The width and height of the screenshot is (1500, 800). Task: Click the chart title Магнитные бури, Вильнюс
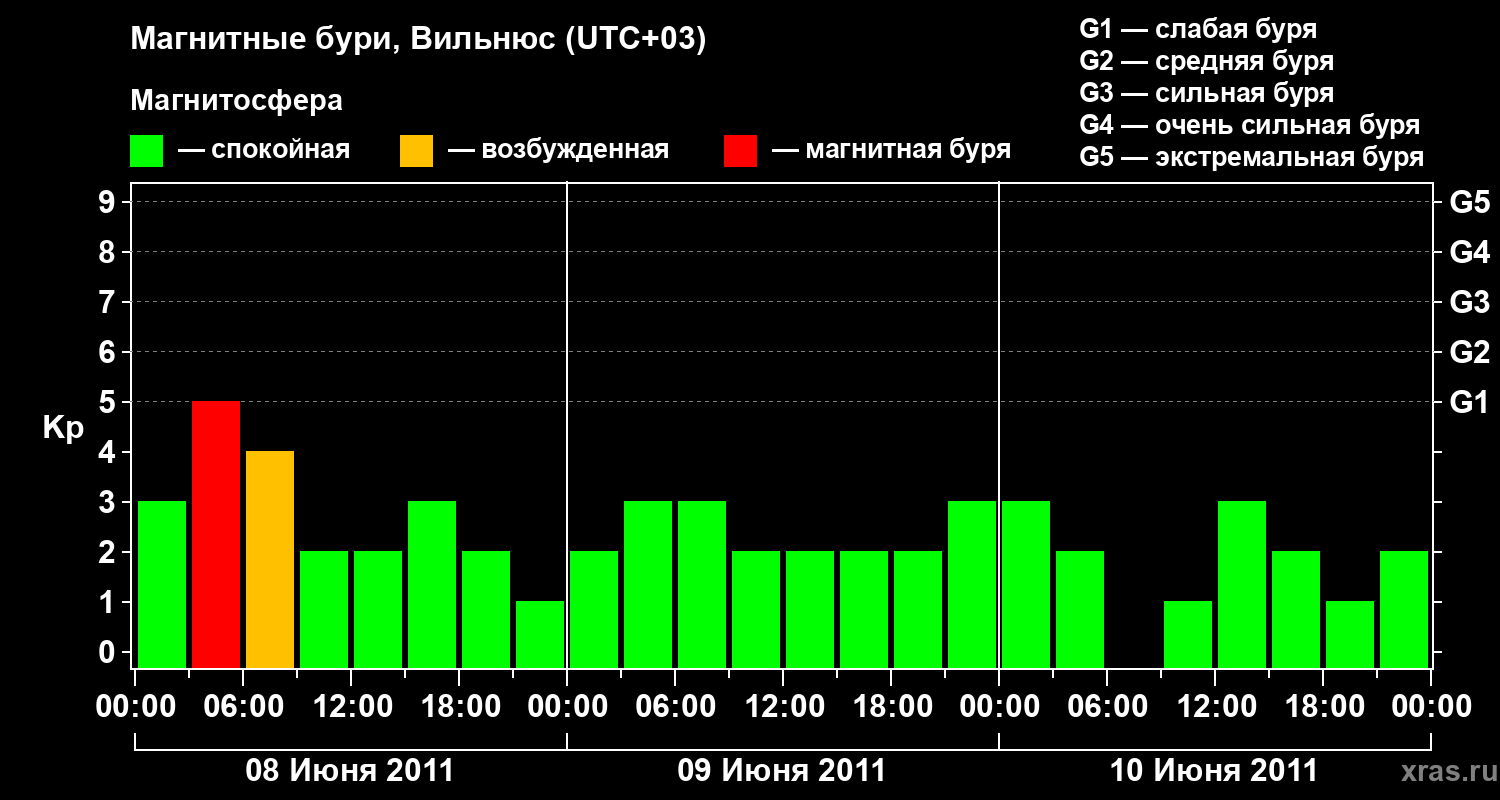[418, 40]
